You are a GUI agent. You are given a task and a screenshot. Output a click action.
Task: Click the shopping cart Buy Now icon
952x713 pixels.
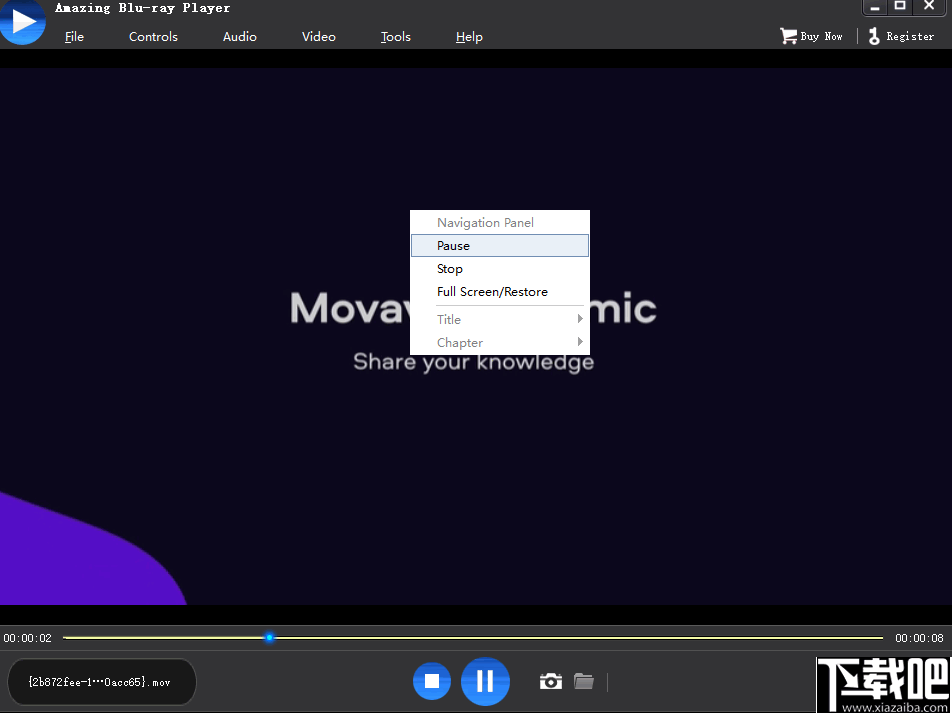point(789,36)
